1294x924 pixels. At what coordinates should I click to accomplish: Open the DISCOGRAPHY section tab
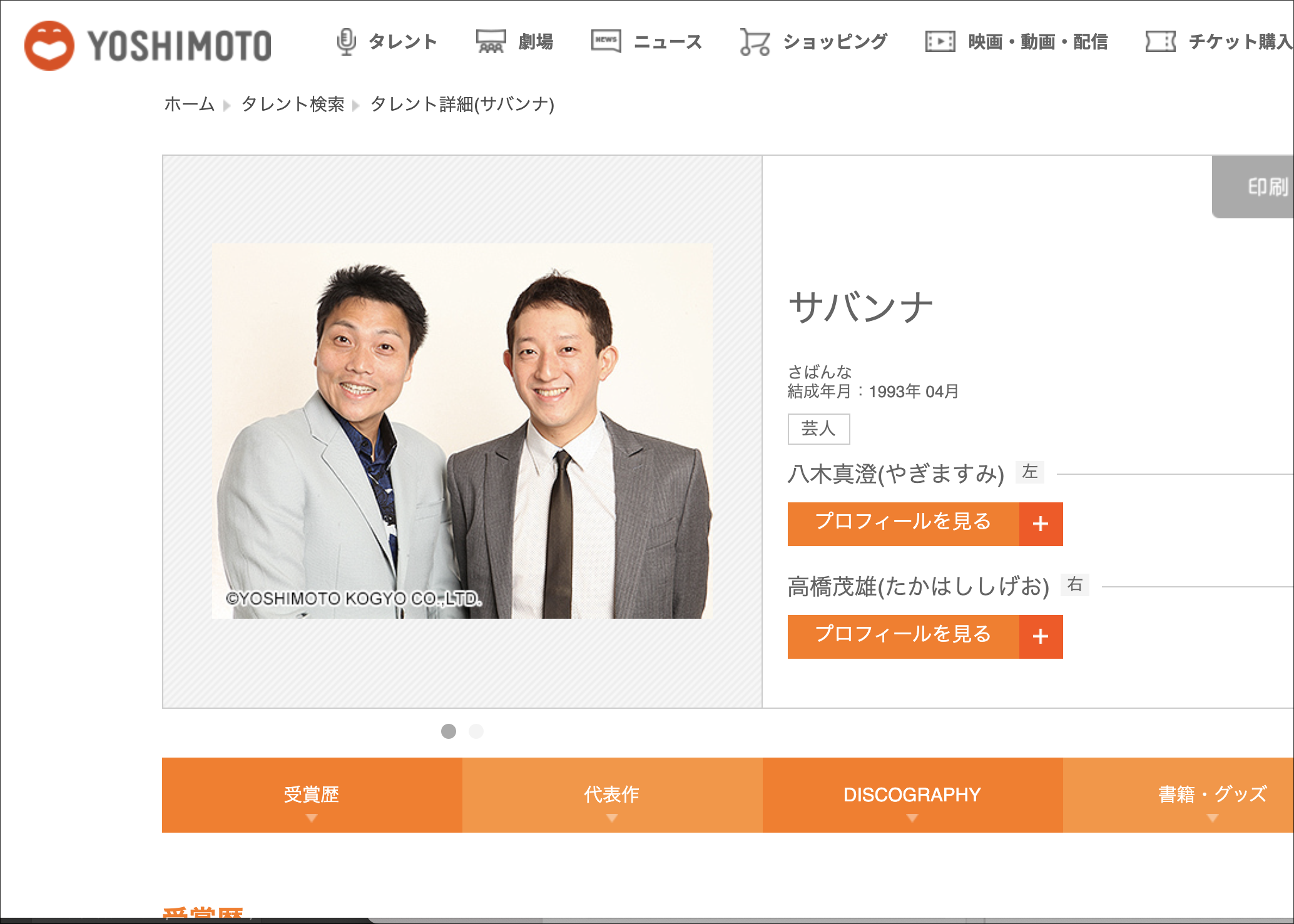(x=912, y=795)
